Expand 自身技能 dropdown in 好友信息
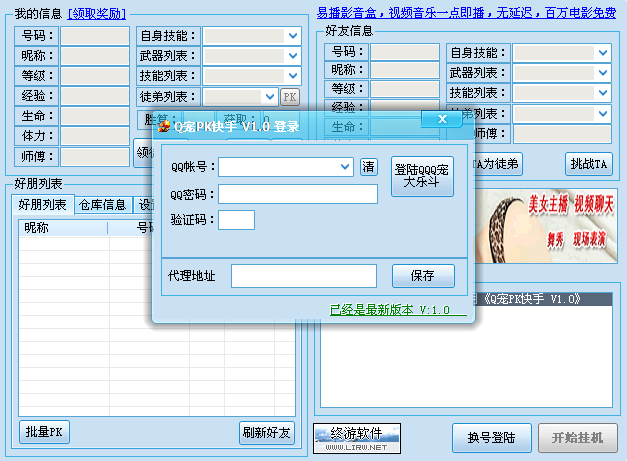 coord(603,53)
